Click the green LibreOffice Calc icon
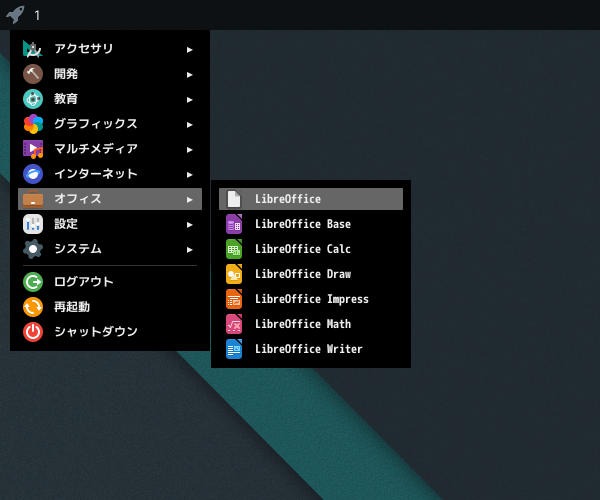 pos(234,249)
